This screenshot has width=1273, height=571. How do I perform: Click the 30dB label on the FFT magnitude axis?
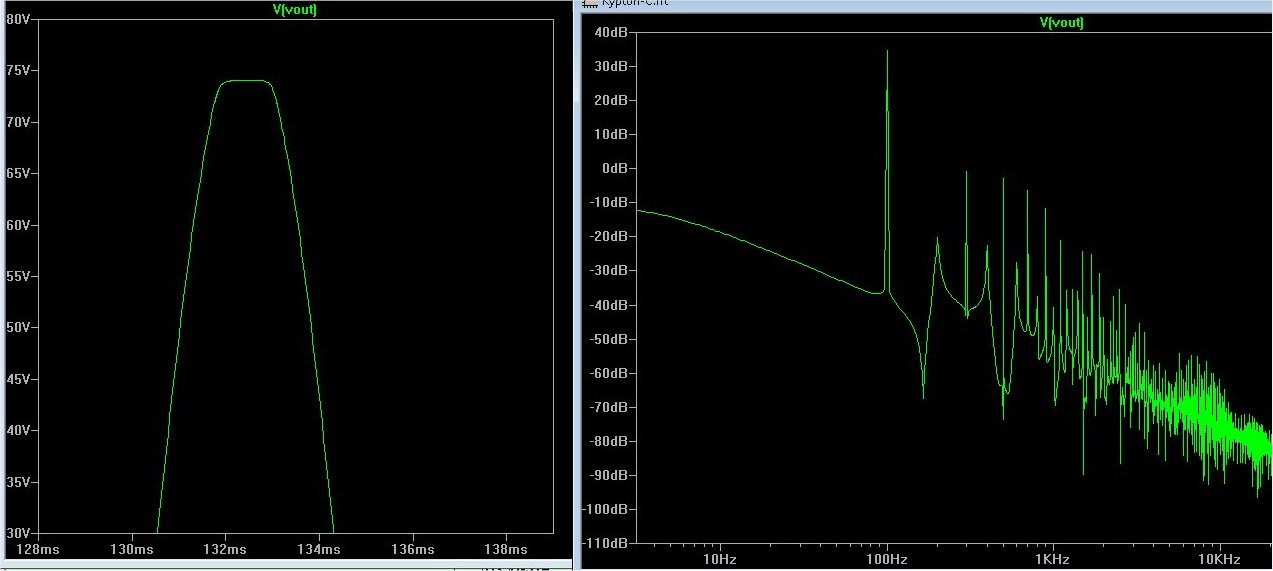point(610,66)
